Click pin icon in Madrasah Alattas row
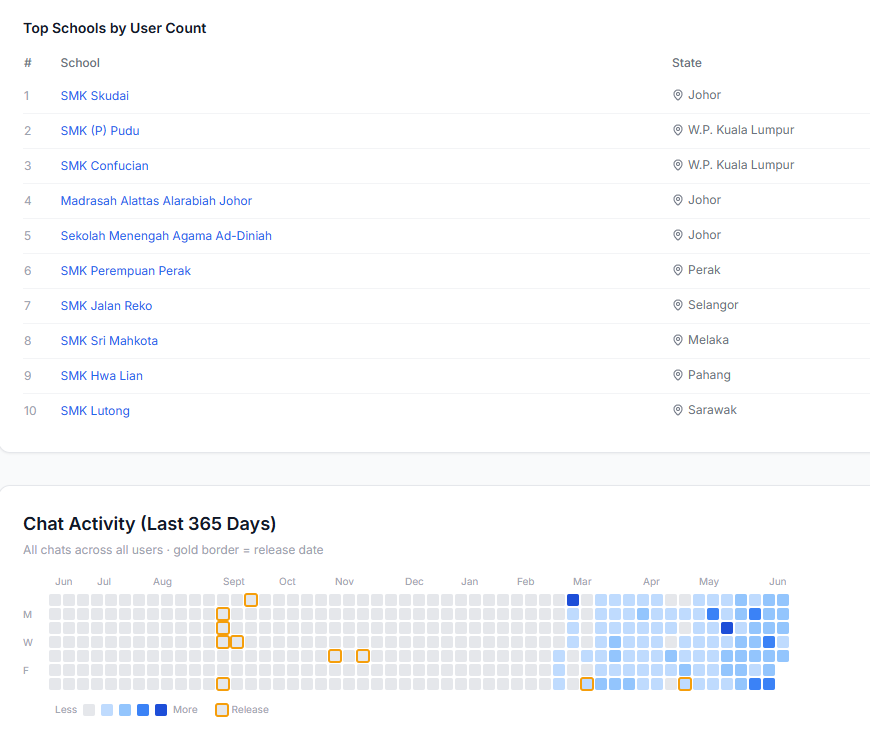Image resolution: width=870 pixels, height=739 pixels. [x=677, y=200]
